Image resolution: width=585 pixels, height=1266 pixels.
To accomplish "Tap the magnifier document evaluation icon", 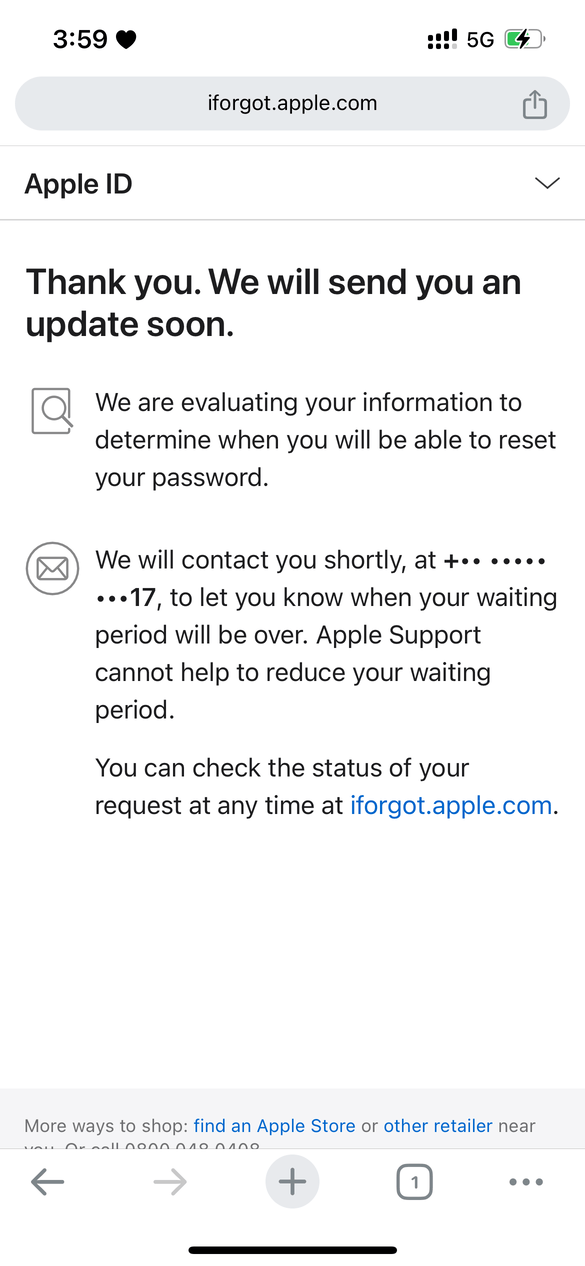I will [52, 411].
